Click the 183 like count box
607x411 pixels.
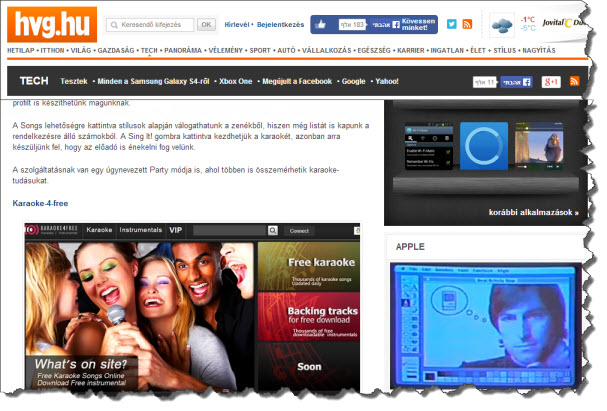(352, 25)
